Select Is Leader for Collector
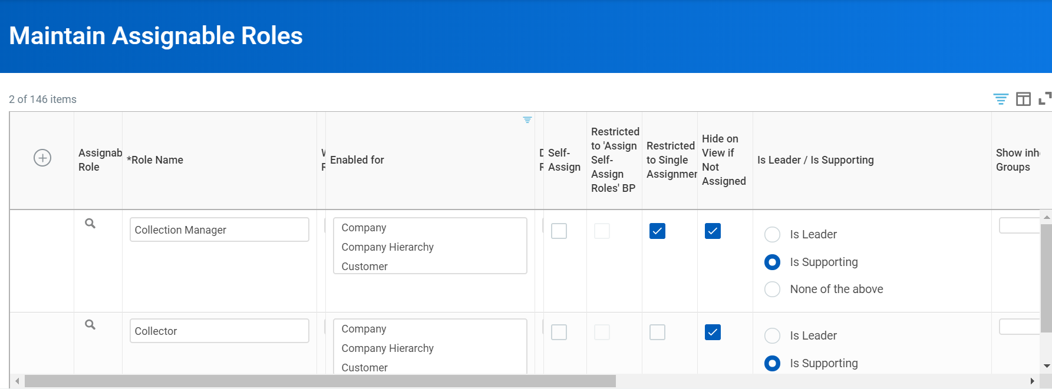The width and height of the screenshot is (1052, 389). point(773,335)
